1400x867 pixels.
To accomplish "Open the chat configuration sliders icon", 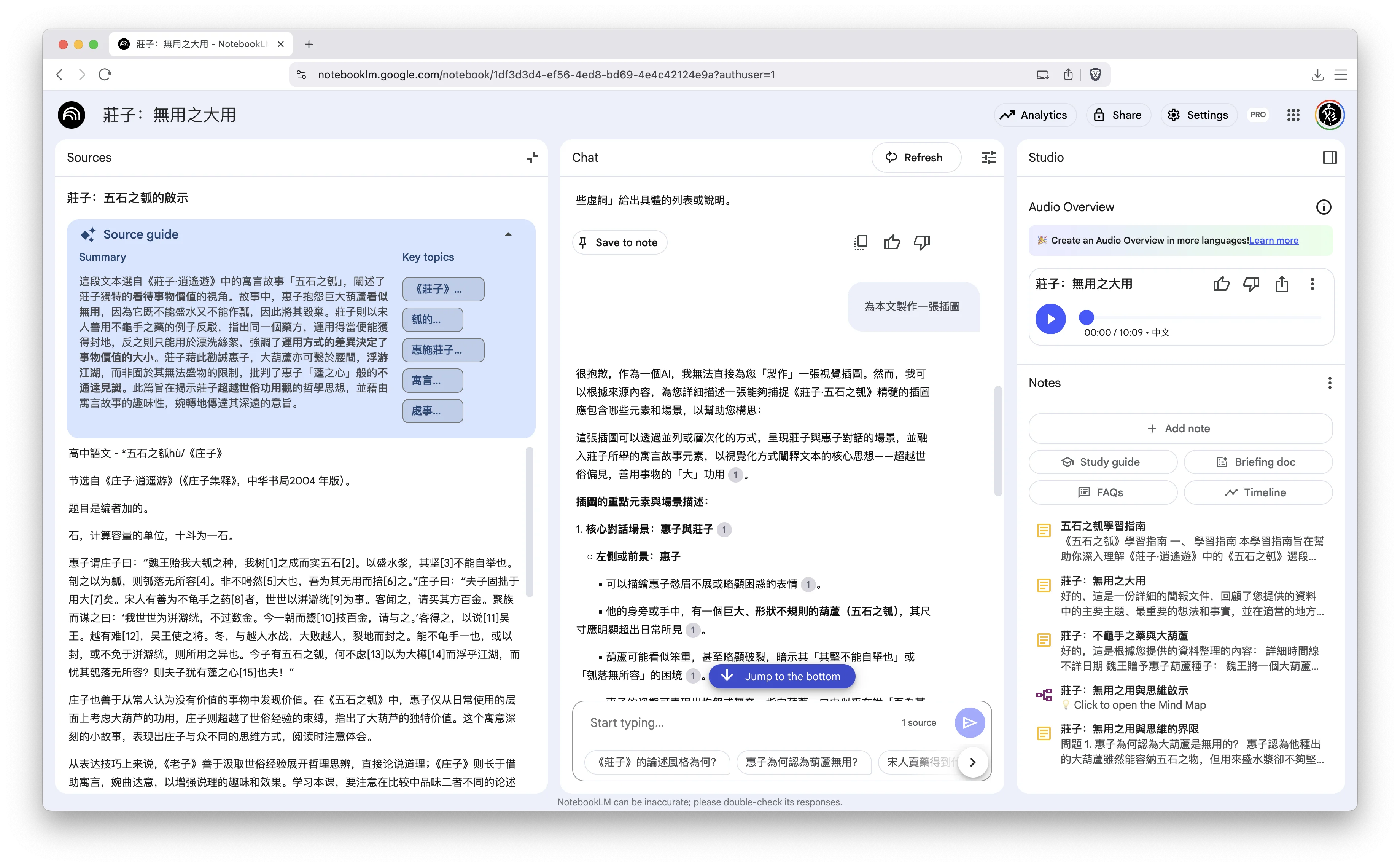I will click(x=989, y=157).
